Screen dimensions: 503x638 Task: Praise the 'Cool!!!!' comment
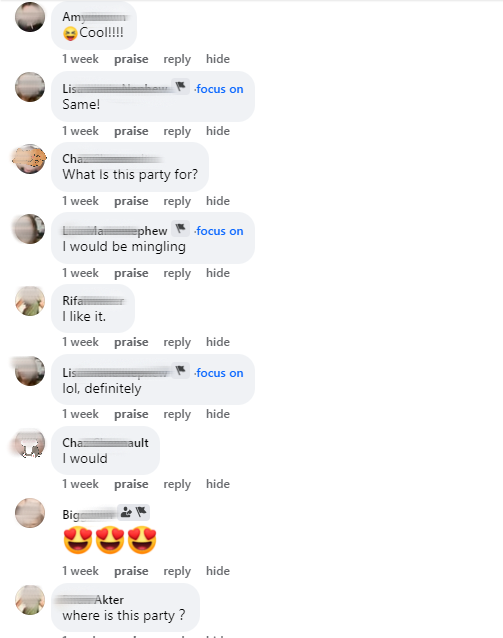[131, 59]
